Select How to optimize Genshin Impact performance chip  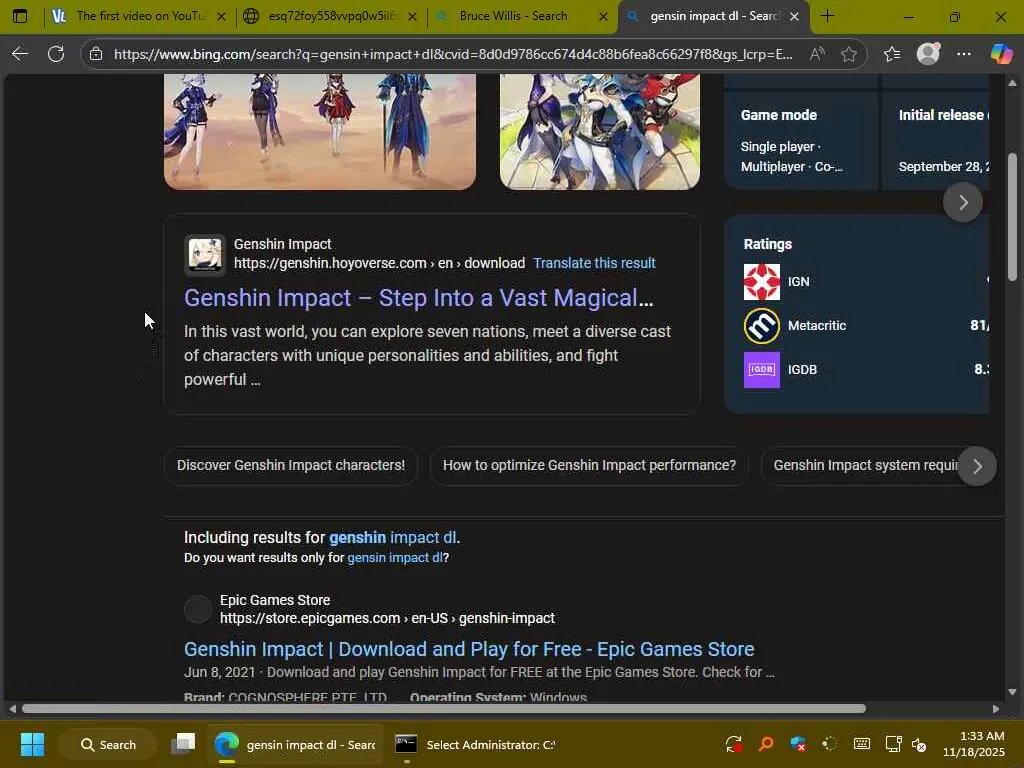point(589,466)
